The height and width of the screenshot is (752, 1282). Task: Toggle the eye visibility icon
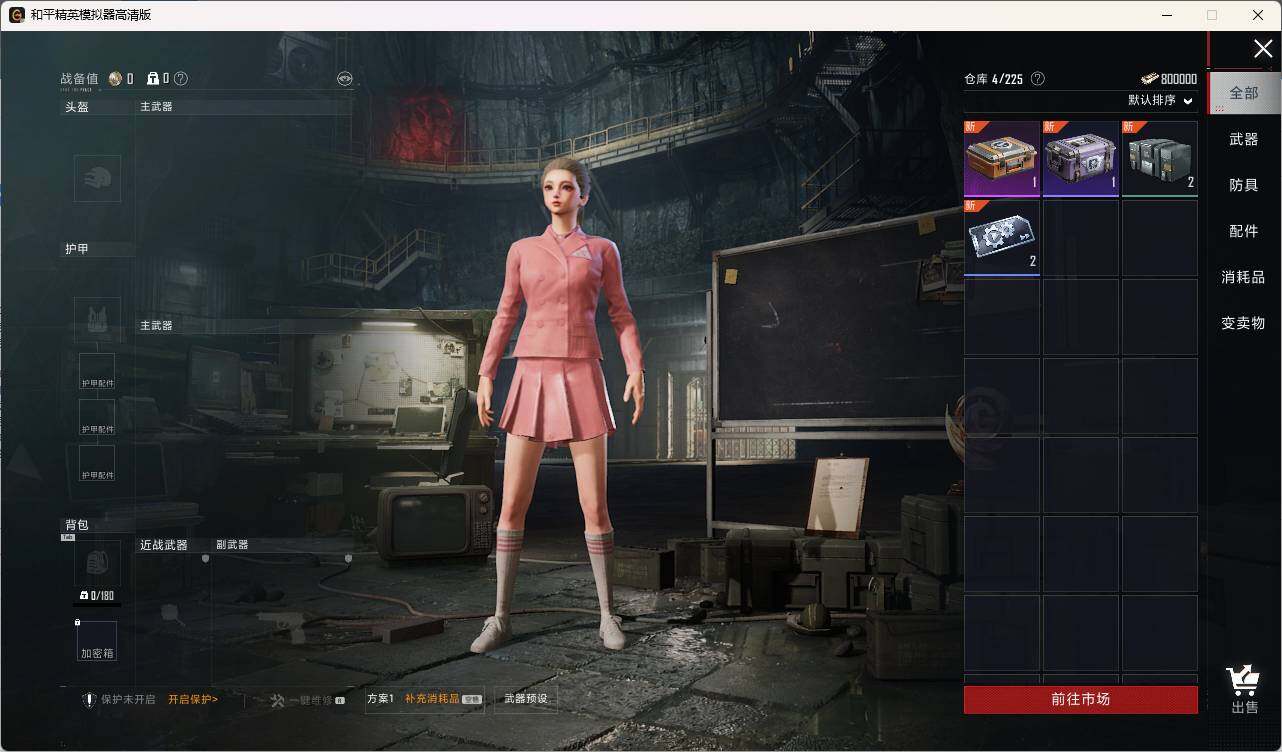(345, 78)
